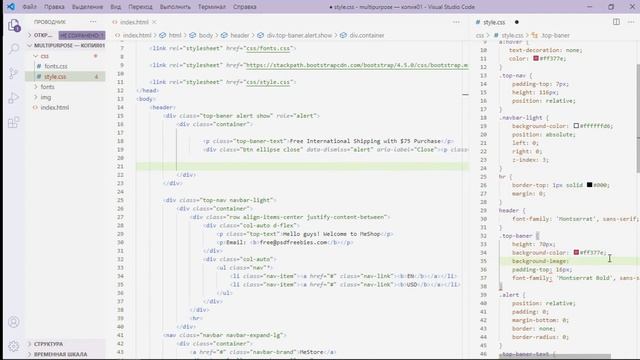Image resolution: width=640 pixels, height=360 pixels.
Task: Split the style.css editor to the right
Action: (x=616, y=22)
